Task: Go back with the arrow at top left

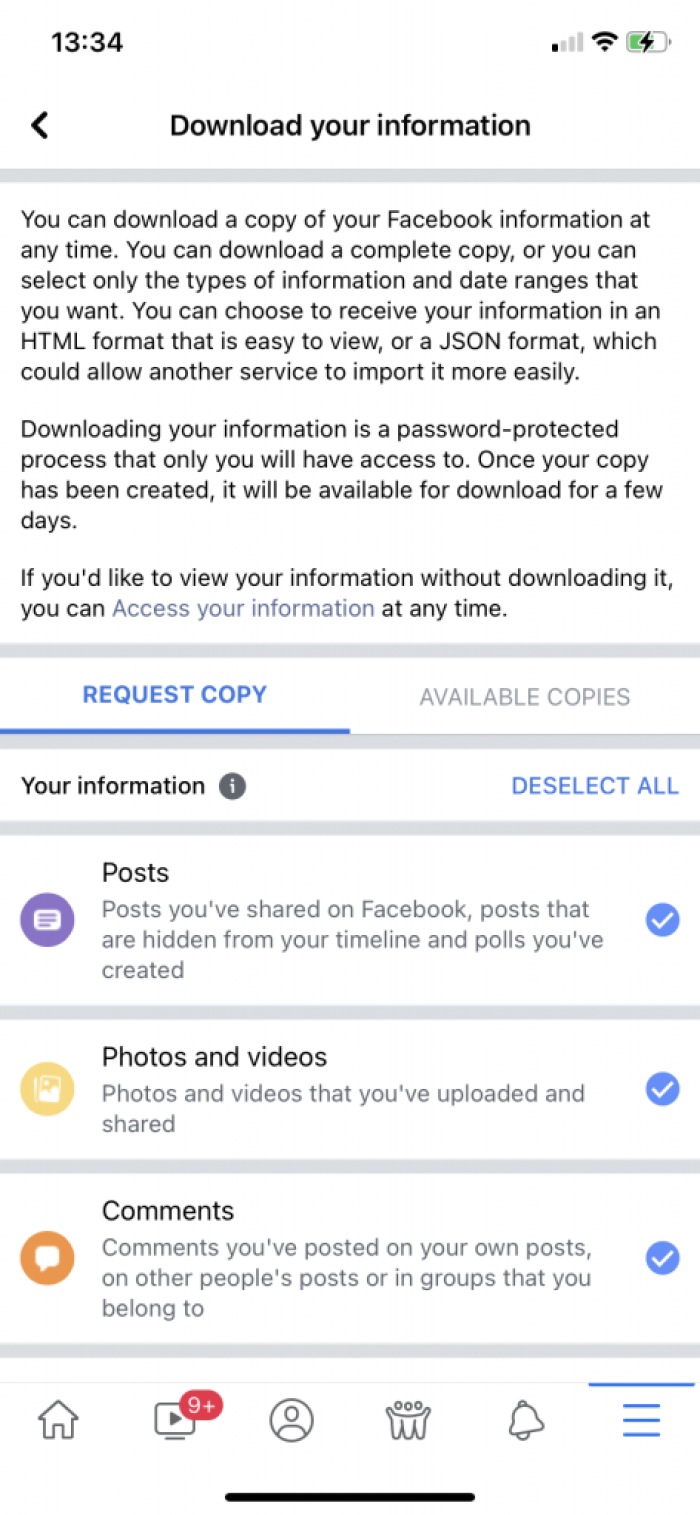Action: pos(38,125)
